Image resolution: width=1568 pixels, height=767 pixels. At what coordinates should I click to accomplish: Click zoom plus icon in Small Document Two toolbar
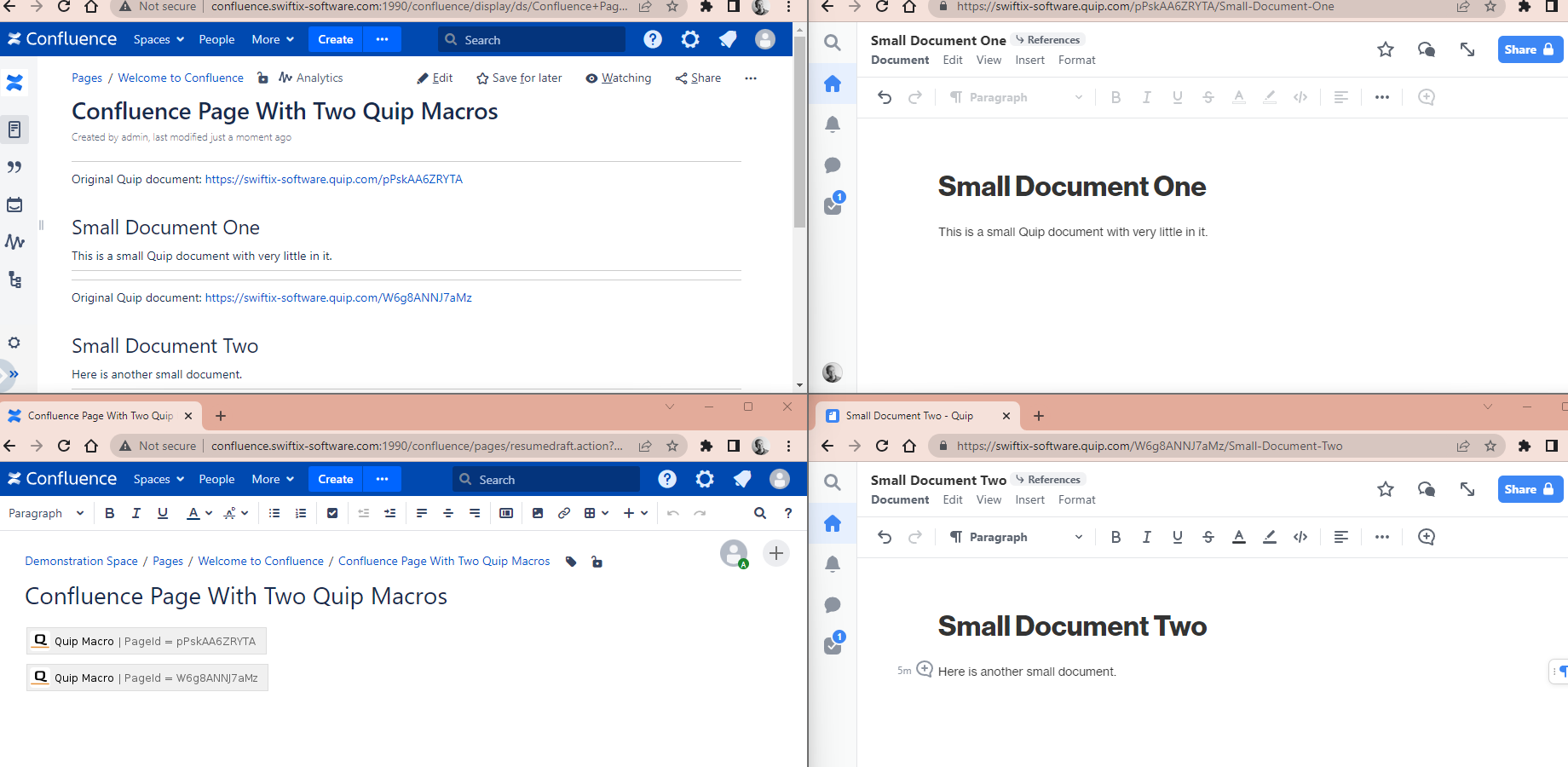pyautogui.click(x=1427, y=537)
